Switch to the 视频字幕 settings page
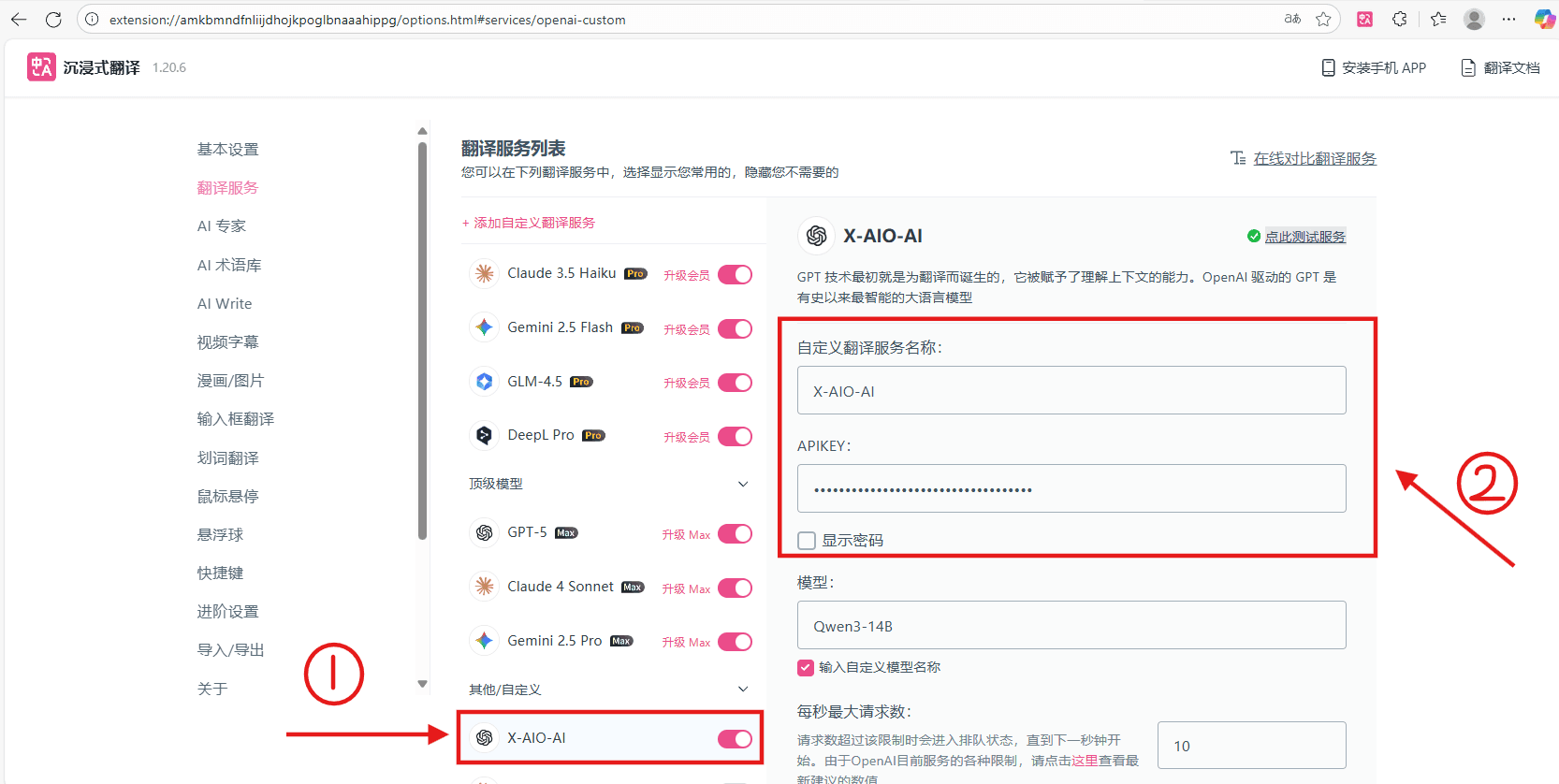Image resolution: width=1559 pixels, height=784 pixels. click(227, 342)
